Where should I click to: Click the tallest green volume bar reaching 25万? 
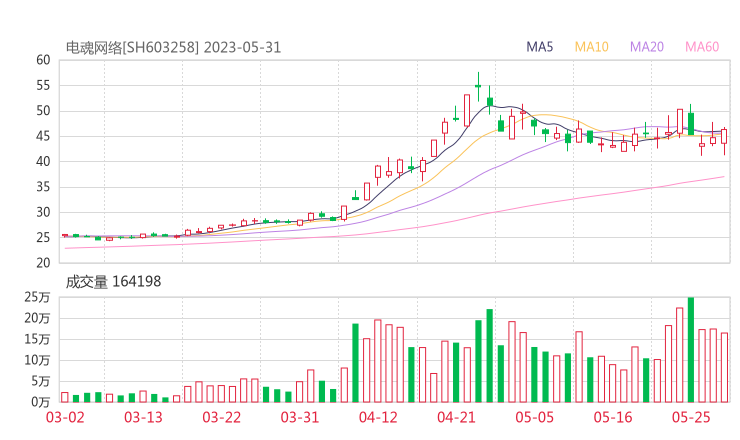pyautogui.click(x=691, y=350)
